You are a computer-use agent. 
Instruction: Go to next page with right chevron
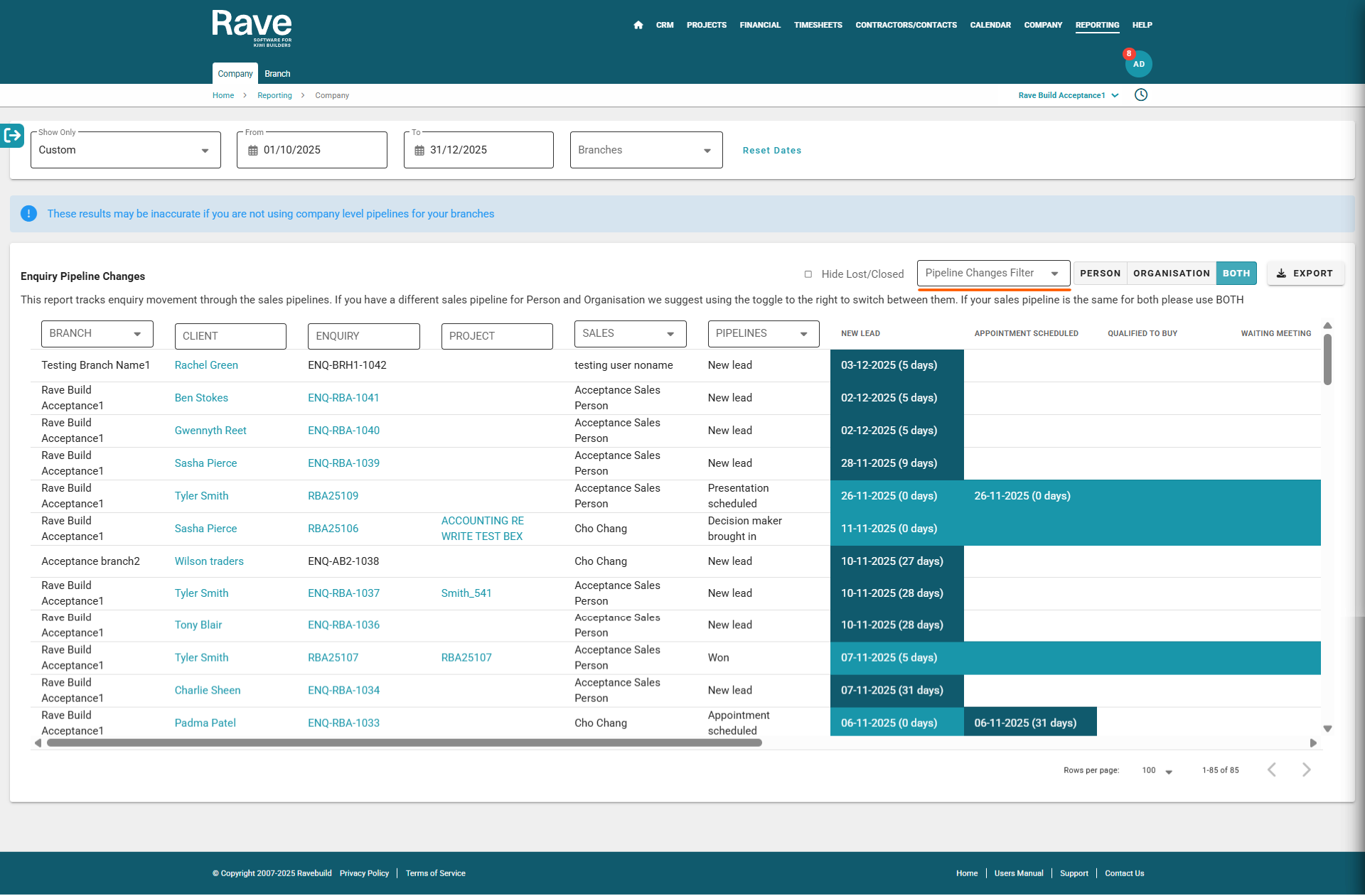point(1306,770)
